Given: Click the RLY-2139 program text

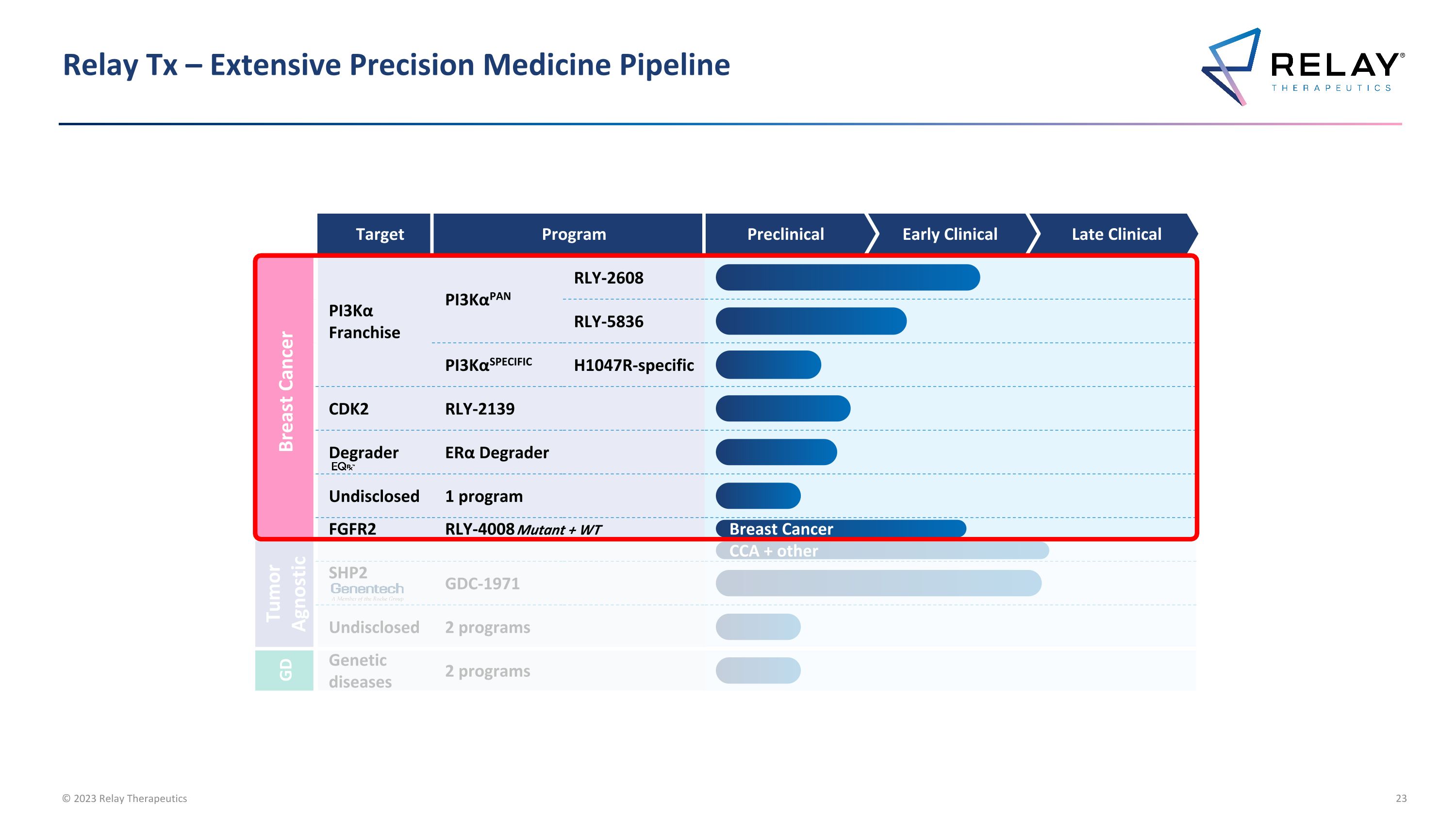Looking at the screenshot, I should (480, 409).
